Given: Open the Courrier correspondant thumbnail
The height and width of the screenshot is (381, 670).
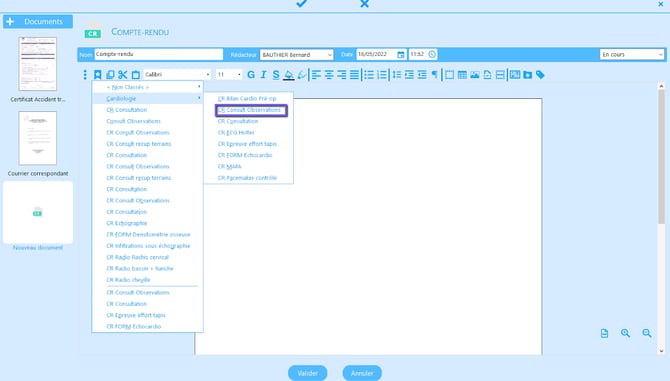Looking at the screenshot, I should pyautogui.click(x=38, y=138).
